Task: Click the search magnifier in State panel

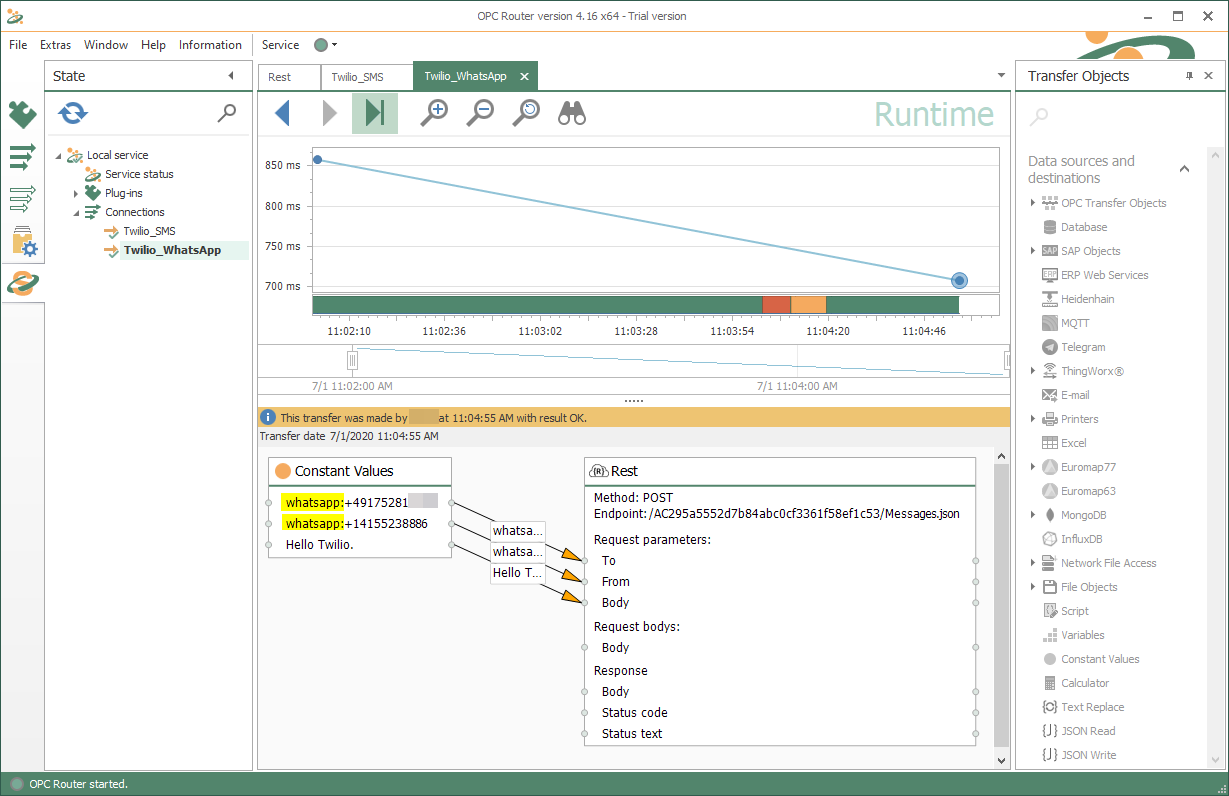Action: coord(227,113)
